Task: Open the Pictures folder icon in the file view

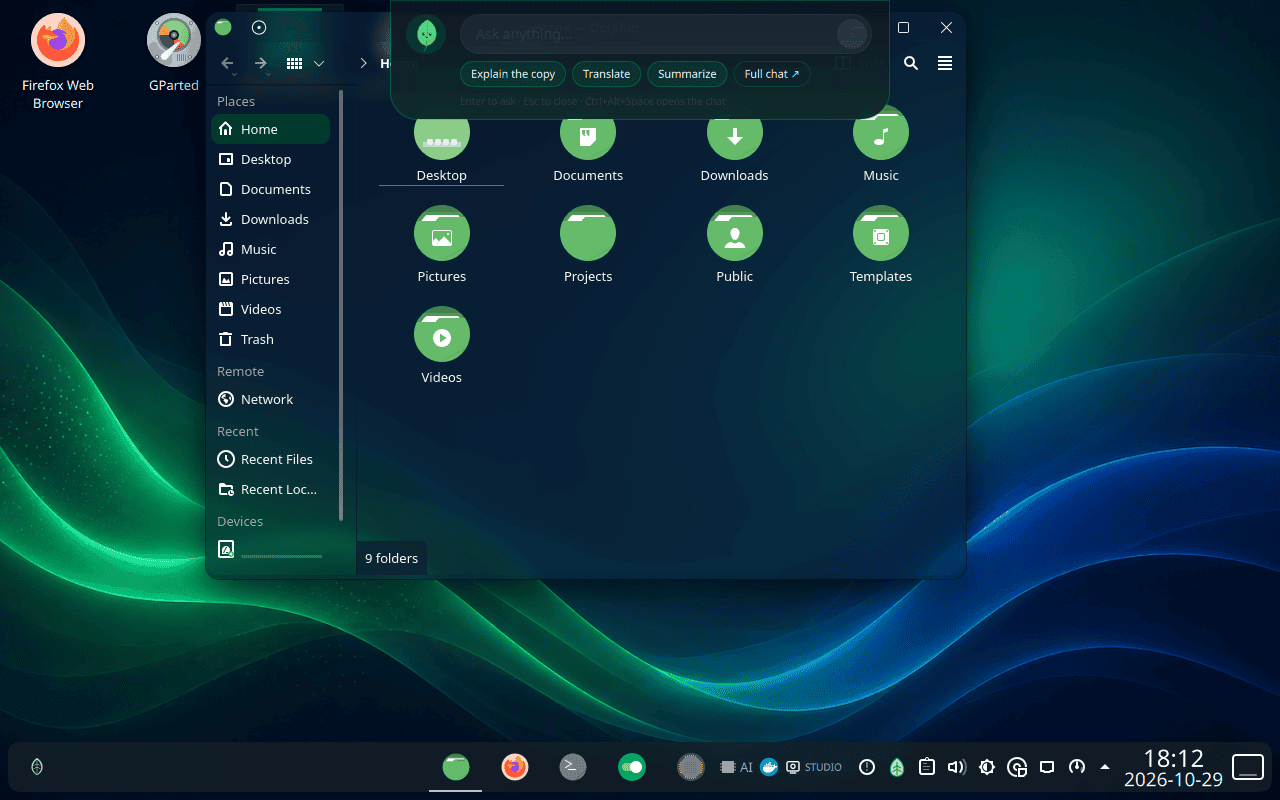Action: click(442, 234)
